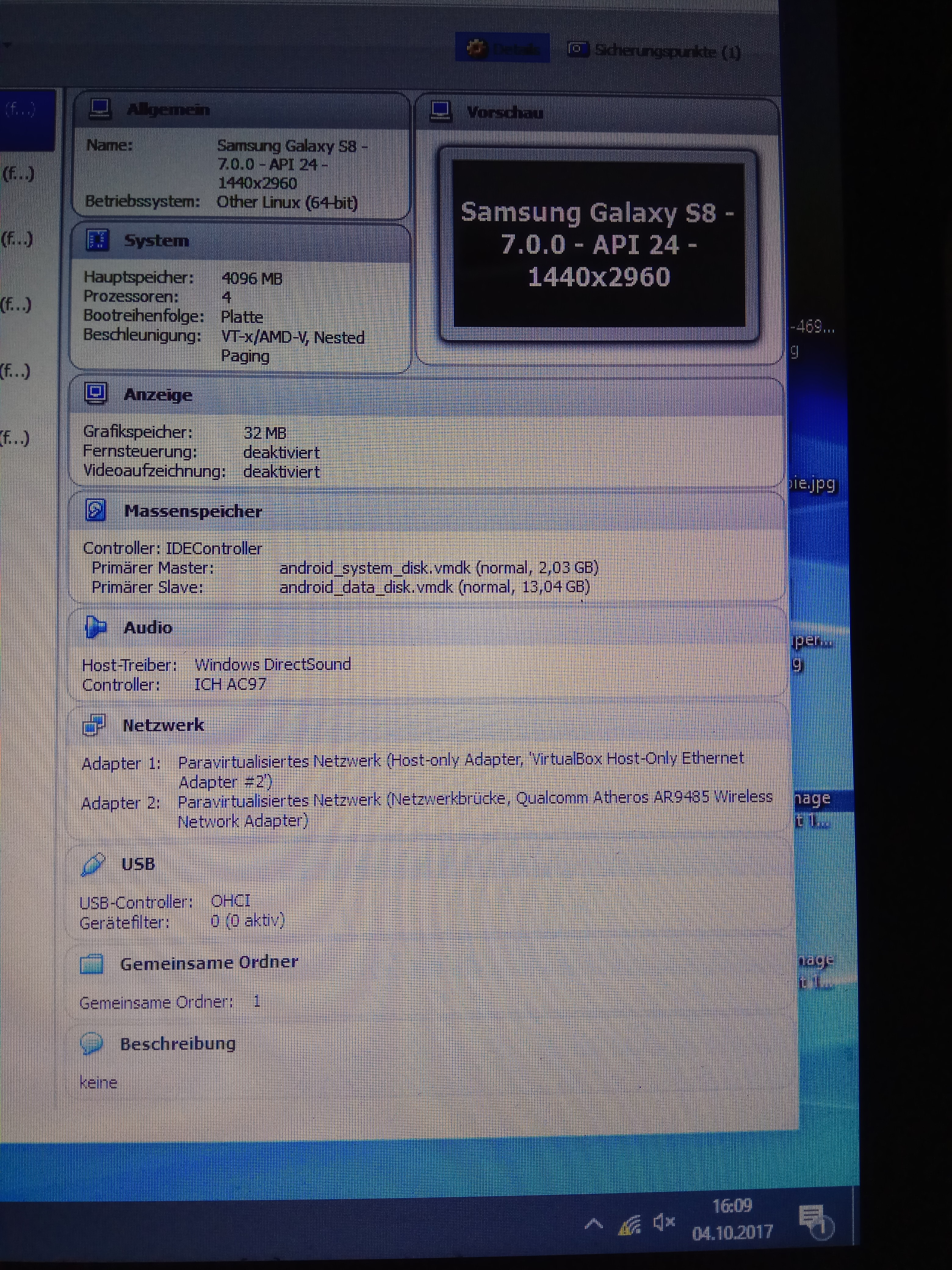
Task: Click the USB-Controller value OHCI
Action: pos(231,900)
